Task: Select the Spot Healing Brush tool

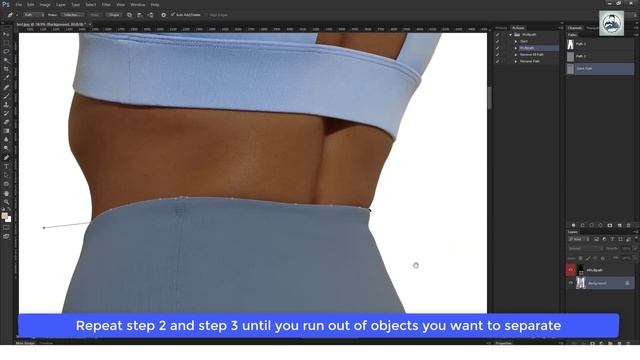Action: pos(6,87)
